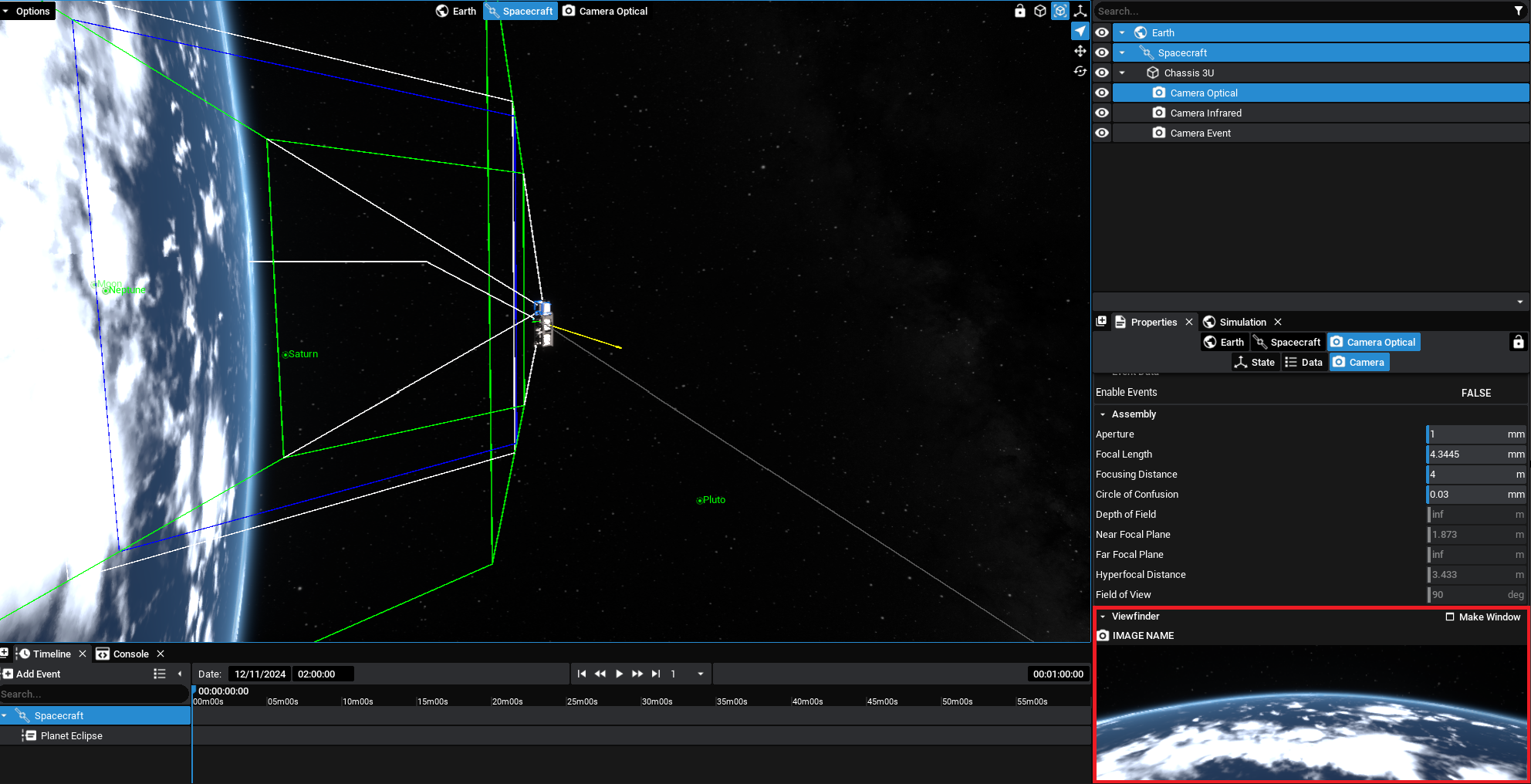Open the Options menu
Viewport: 1531px width, 784px height.
click(28, 11)
